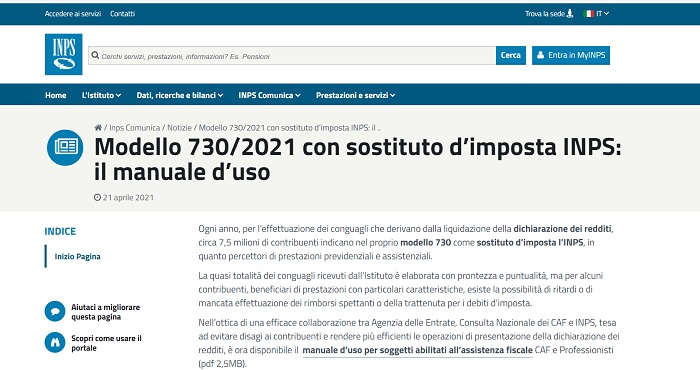Image resolution: width=700 pixels, height=370 pixels.
Task: Click the news article round icon
Action: (65, 147)
